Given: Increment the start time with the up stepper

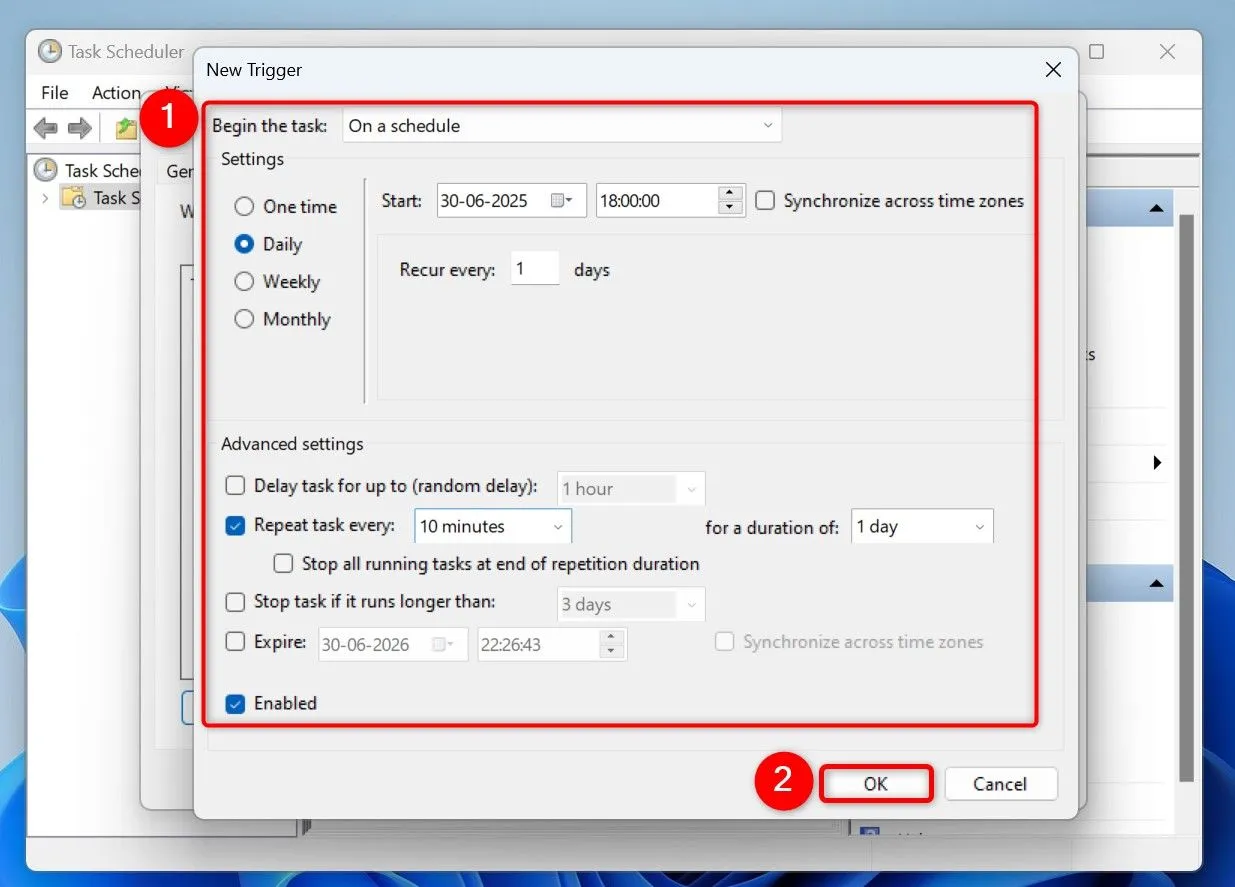Looking at the screenshot, I should (729, 193).
